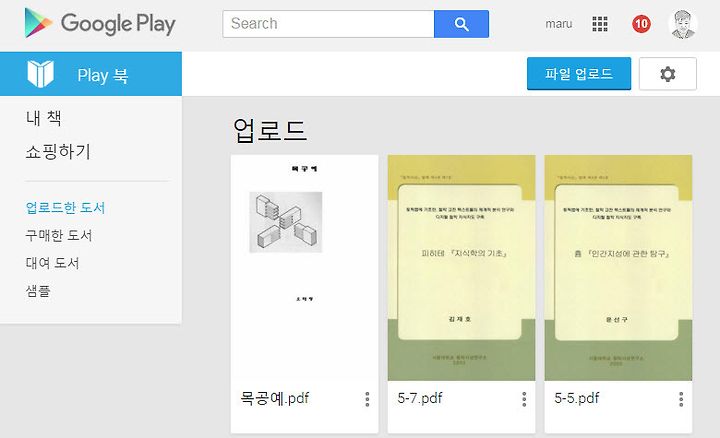Open the options menu for 목공예.pdf

[367, 399]
